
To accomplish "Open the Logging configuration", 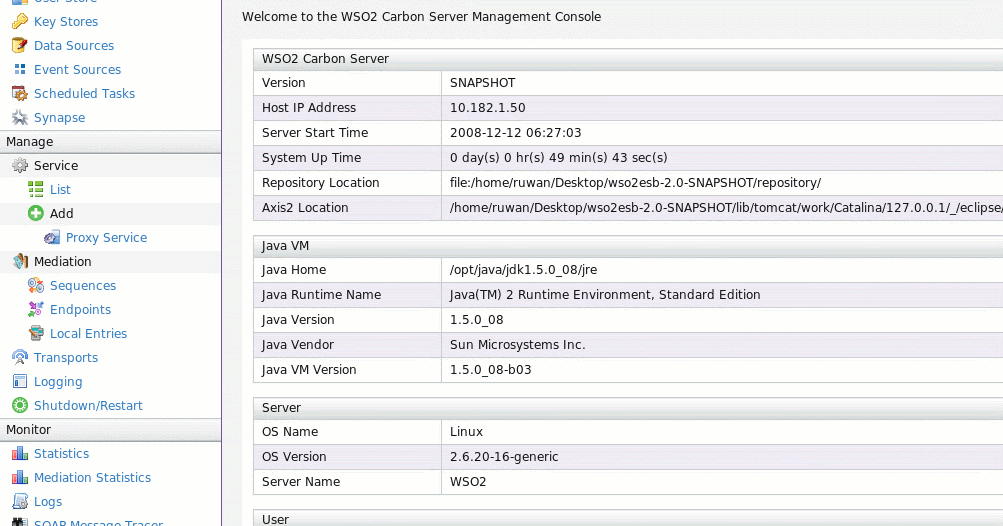I will click(x=58, y=381).
